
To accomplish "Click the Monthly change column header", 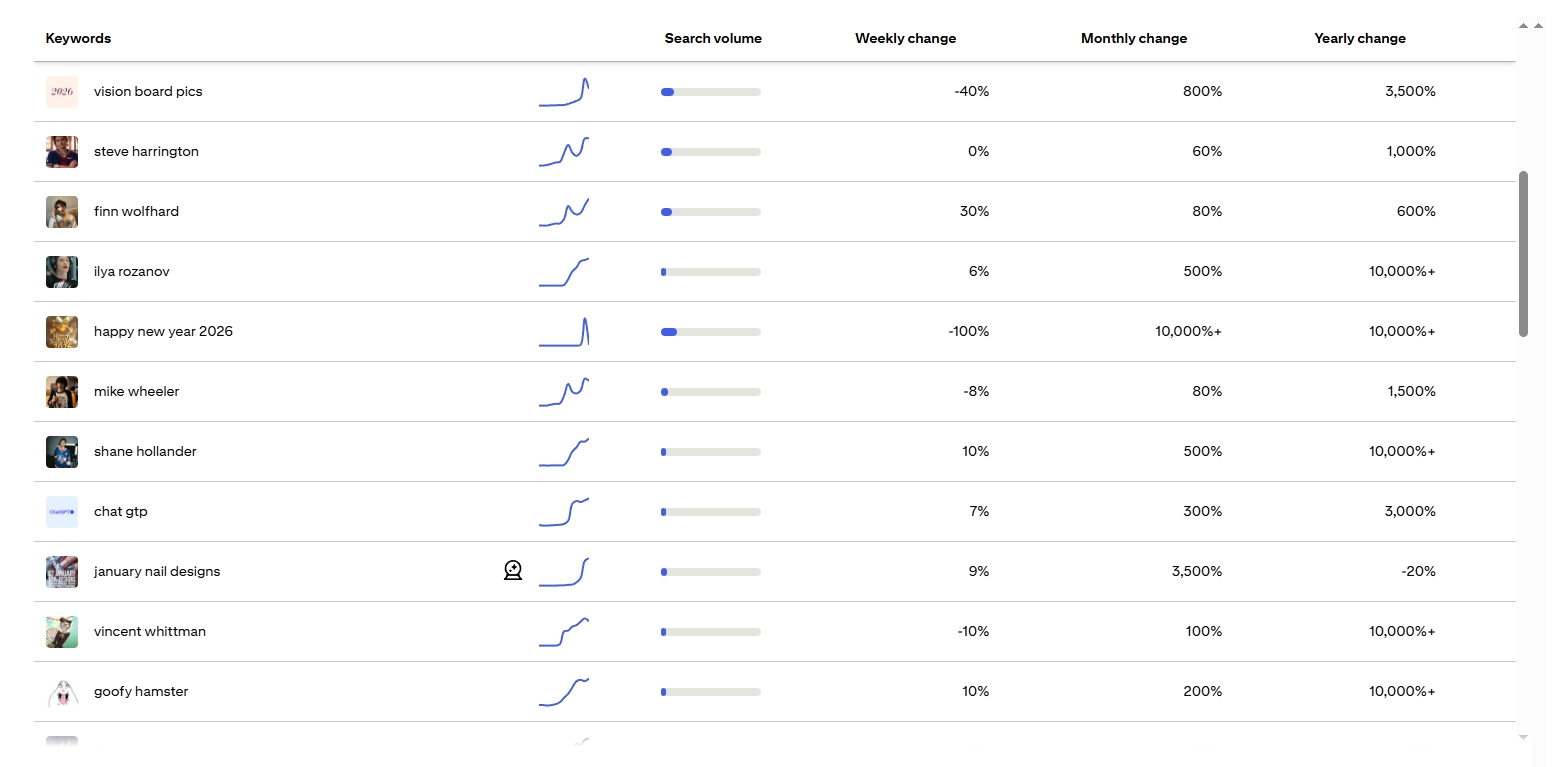I will (x=1134, y=39).
